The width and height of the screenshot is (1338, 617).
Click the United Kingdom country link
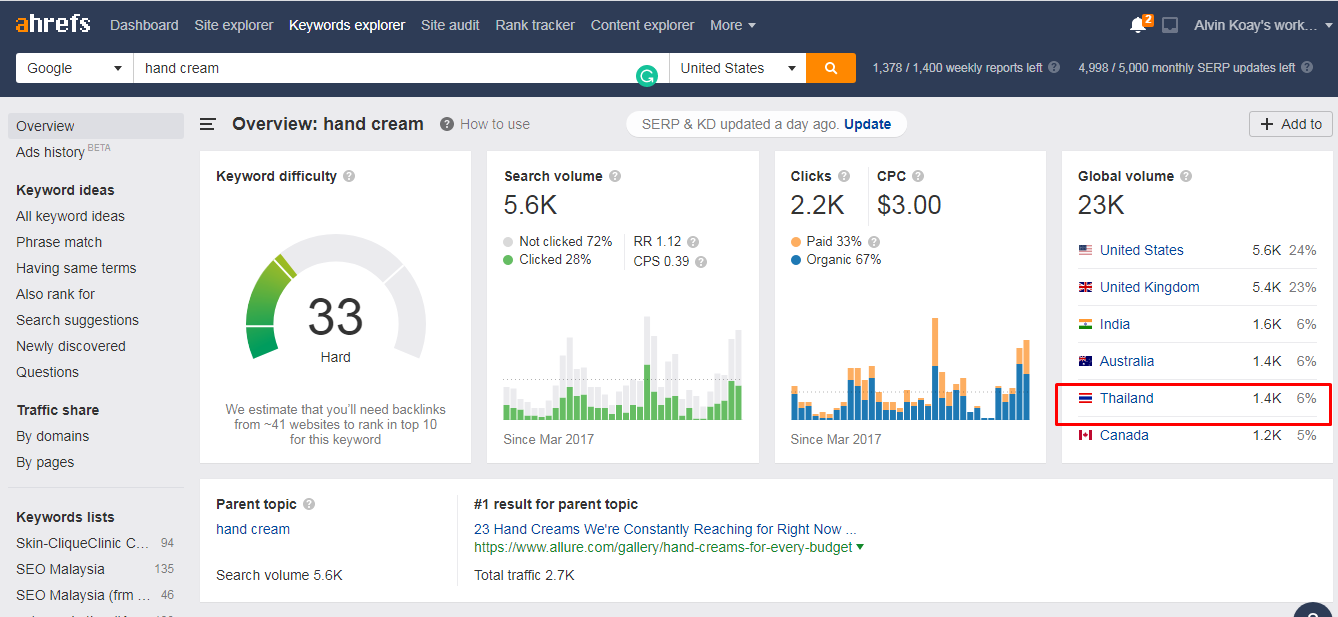1150,287
